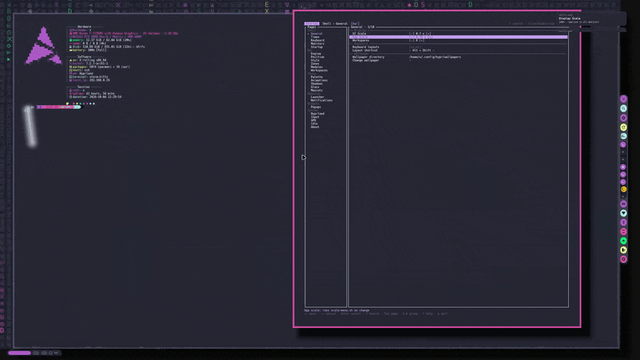Viewport: 640px width, 360px height.
Task: Open the Shadows settings page
Action: tap(317, 83)
